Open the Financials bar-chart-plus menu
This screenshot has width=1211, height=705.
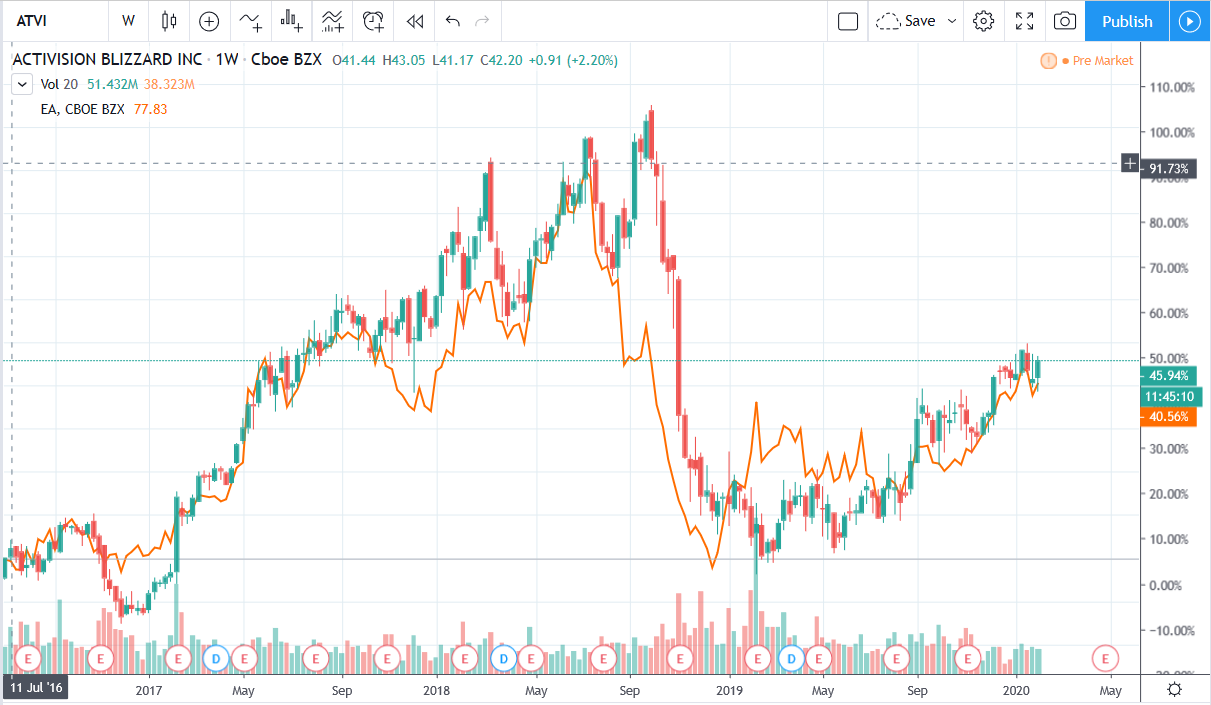(x=292, y=21)
